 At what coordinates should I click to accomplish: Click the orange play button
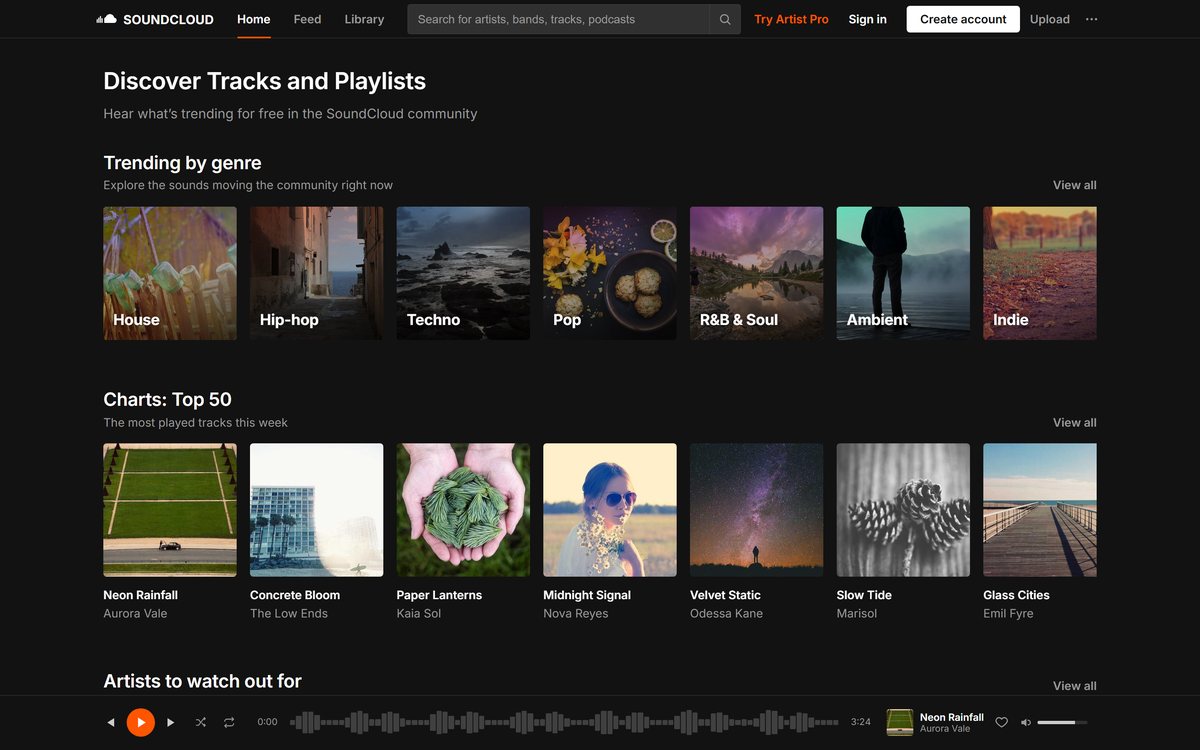tap(141, 722)
